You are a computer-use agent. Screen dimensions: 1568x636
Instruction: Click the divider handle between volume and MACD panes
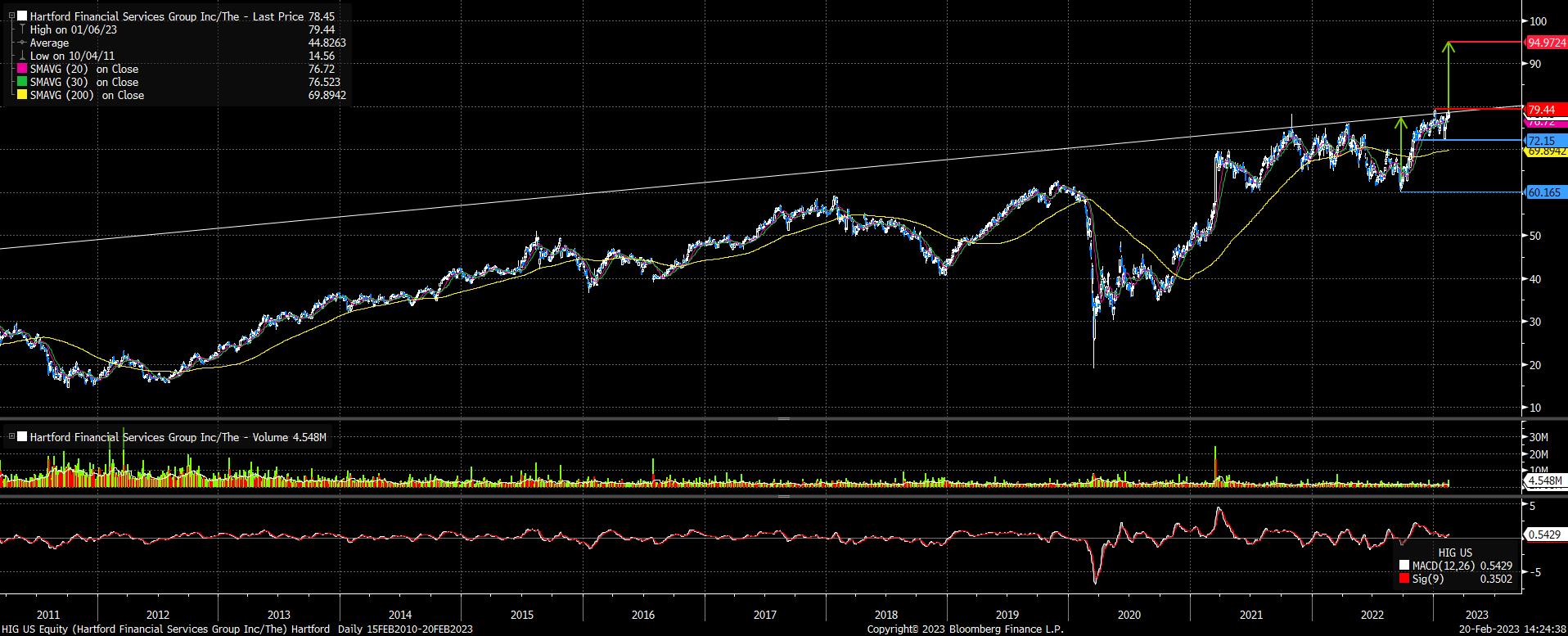(x=783, y=495)
